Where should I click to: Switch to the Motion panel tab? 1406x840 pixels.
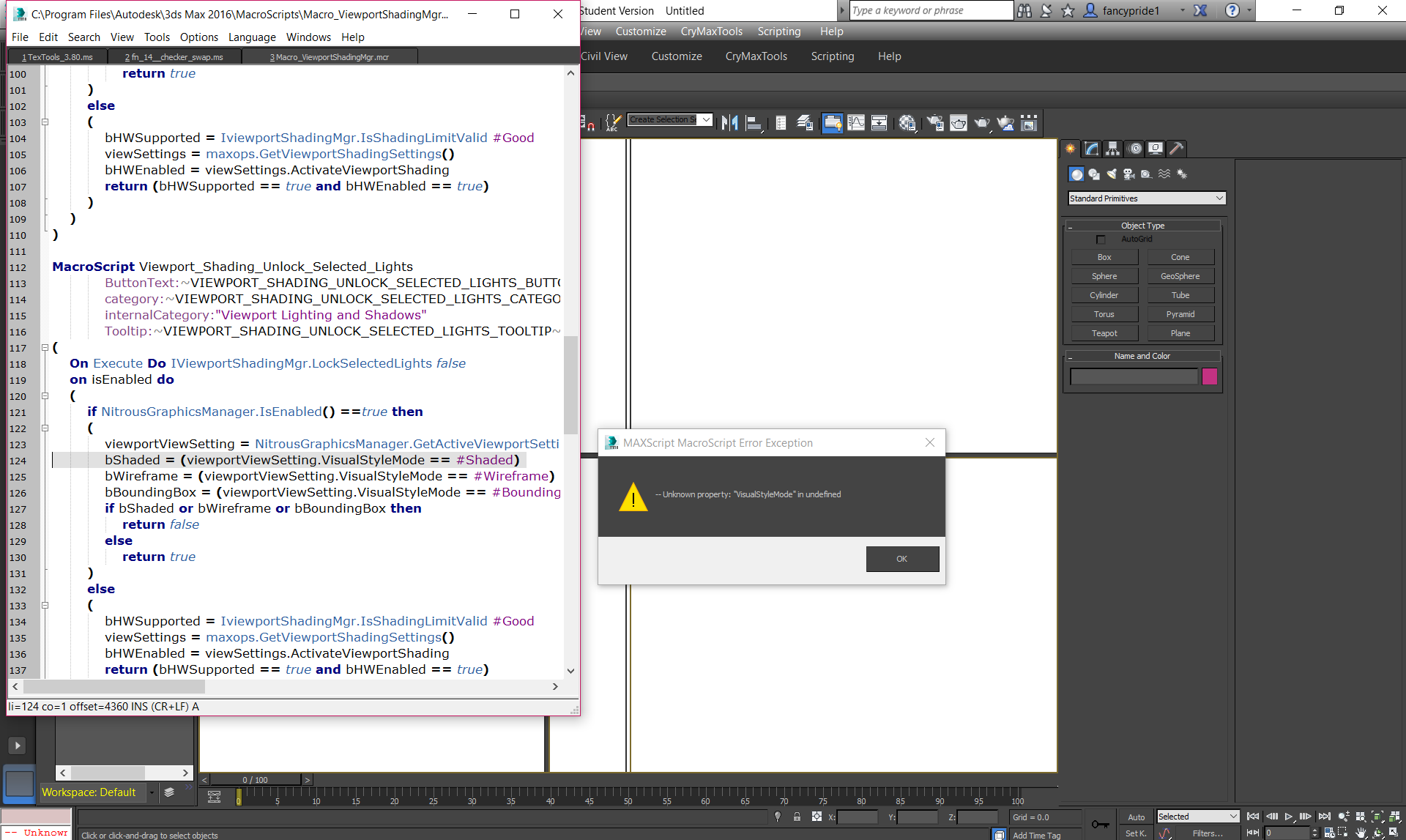coord(1134,149)
